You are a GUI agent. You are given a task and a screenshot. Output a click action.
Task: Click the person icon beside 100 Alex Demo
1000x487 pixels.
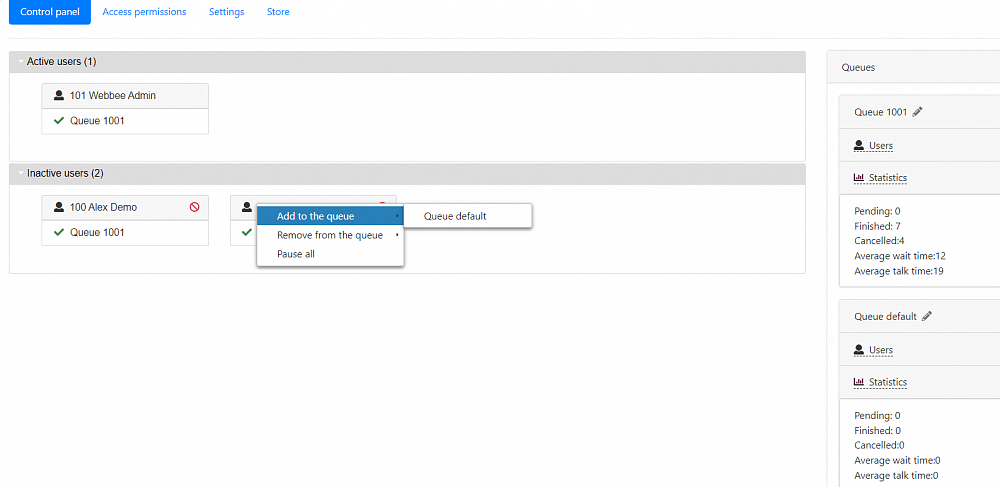[x=59, y=207]
